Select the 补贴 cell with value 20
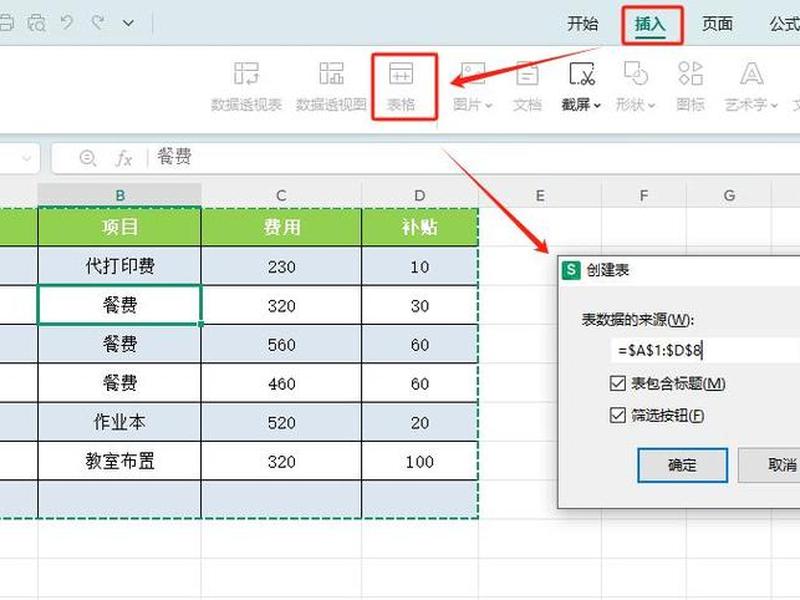The width and height of the screenshot is (800, 600). click(x=419, y=422)
